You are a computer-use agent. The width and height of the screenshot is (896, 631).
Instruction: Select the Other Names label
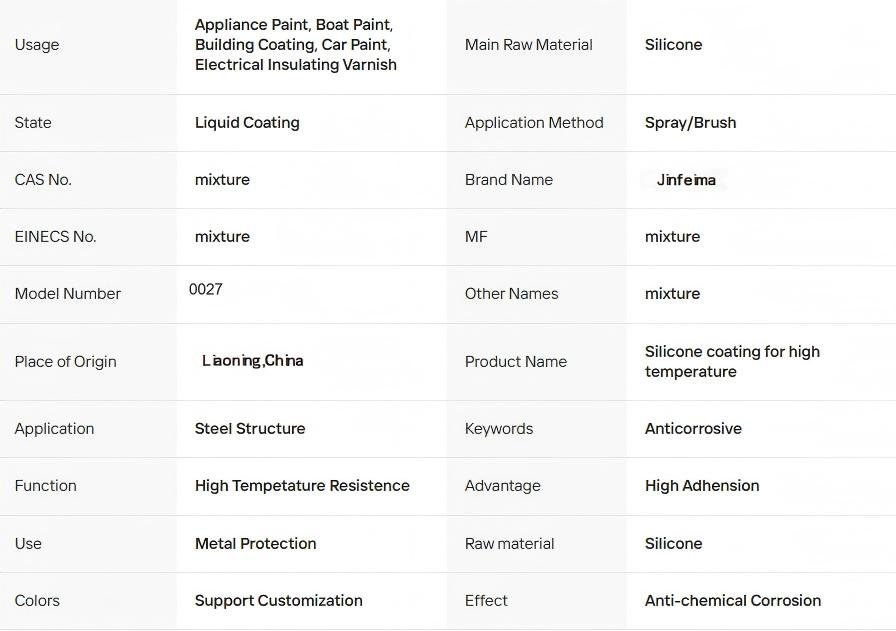click(511, 294)
